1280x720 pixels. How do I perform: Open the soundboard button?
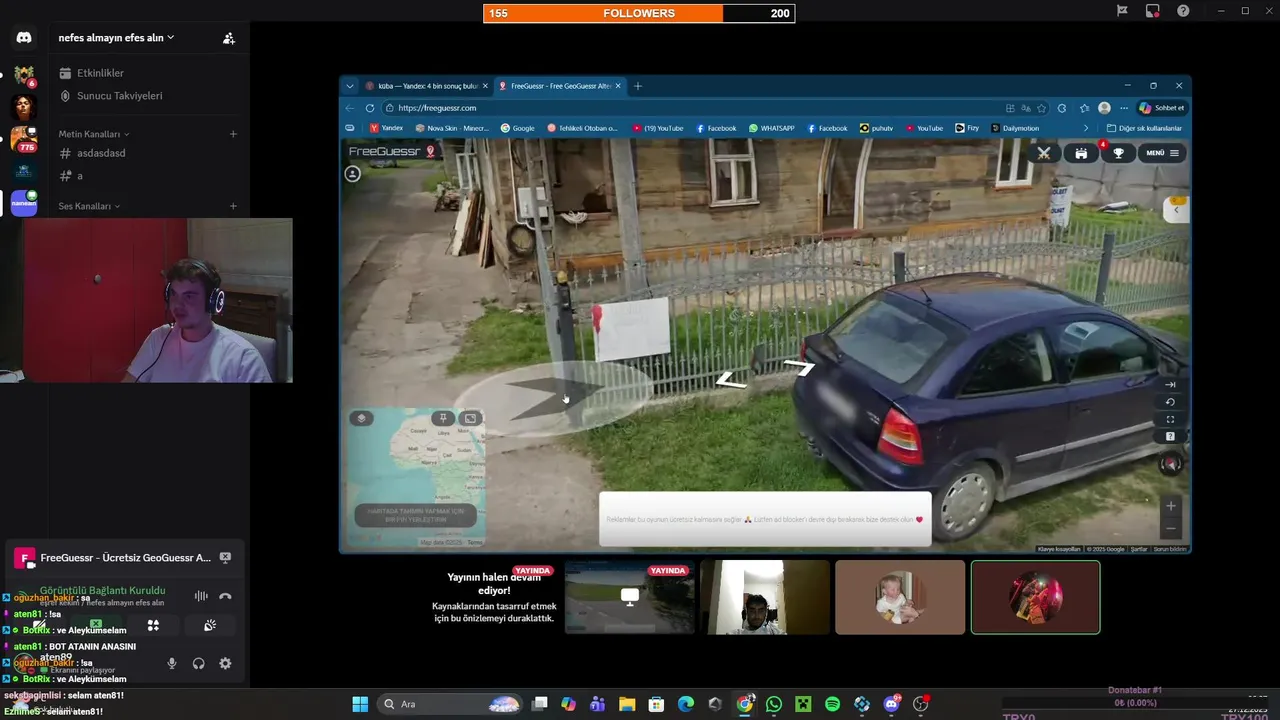[210, 625]
